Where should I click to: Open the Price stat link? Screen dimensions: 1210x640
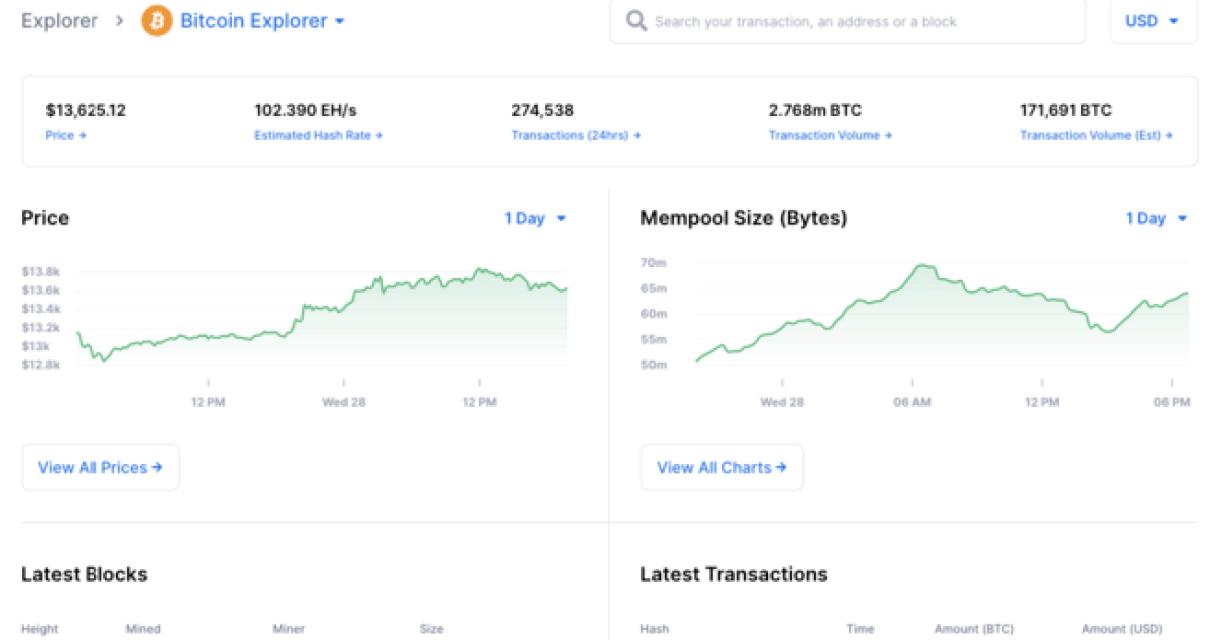click(x=66, y=135)
